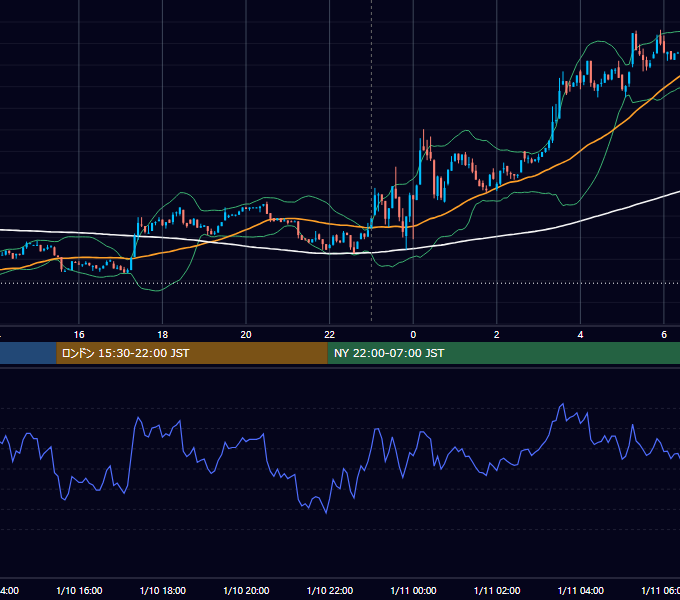Click hour label 18 on price chart axis
Viewport: 680px width, 600px height.
(x=163, y=335)
